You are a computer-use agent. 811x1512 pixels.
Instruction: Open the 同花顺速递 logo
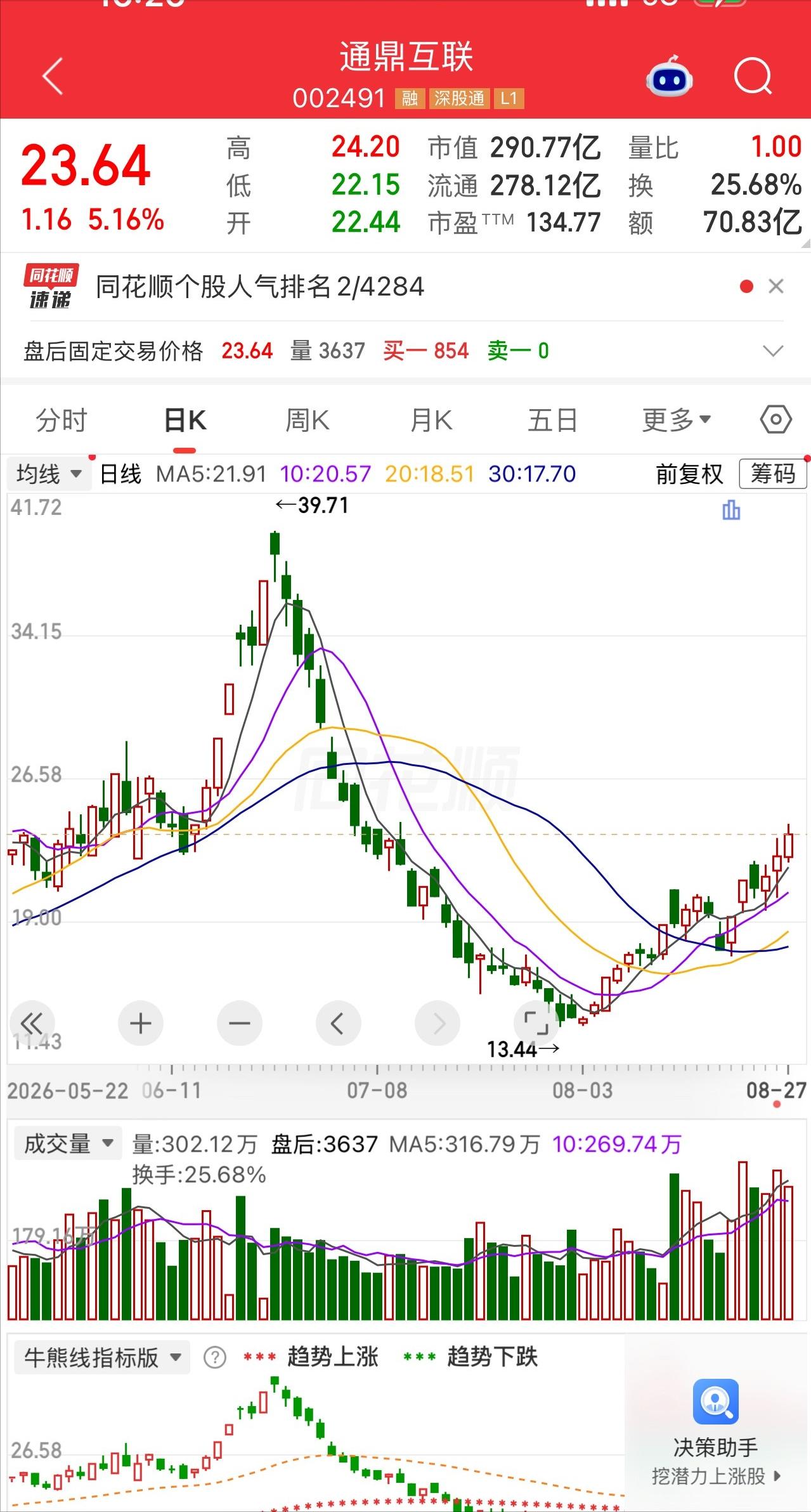[x=51, y=287]
